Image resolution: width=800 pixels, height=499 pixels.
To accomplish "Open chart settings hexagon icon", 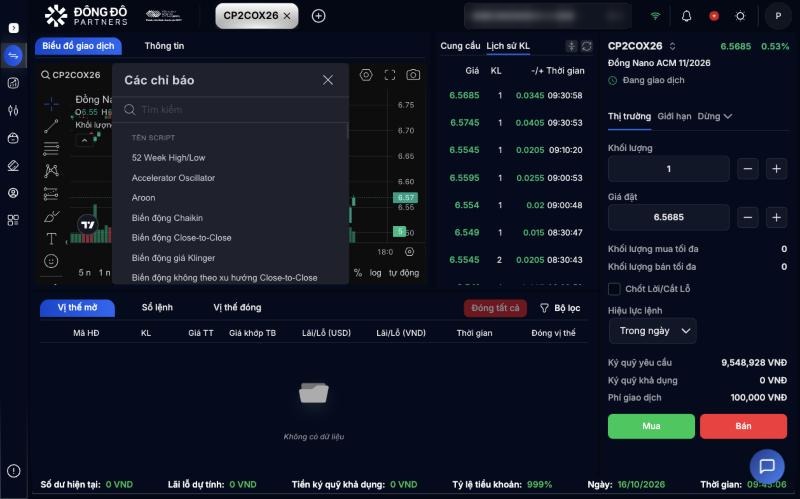I will click(366, 75).
